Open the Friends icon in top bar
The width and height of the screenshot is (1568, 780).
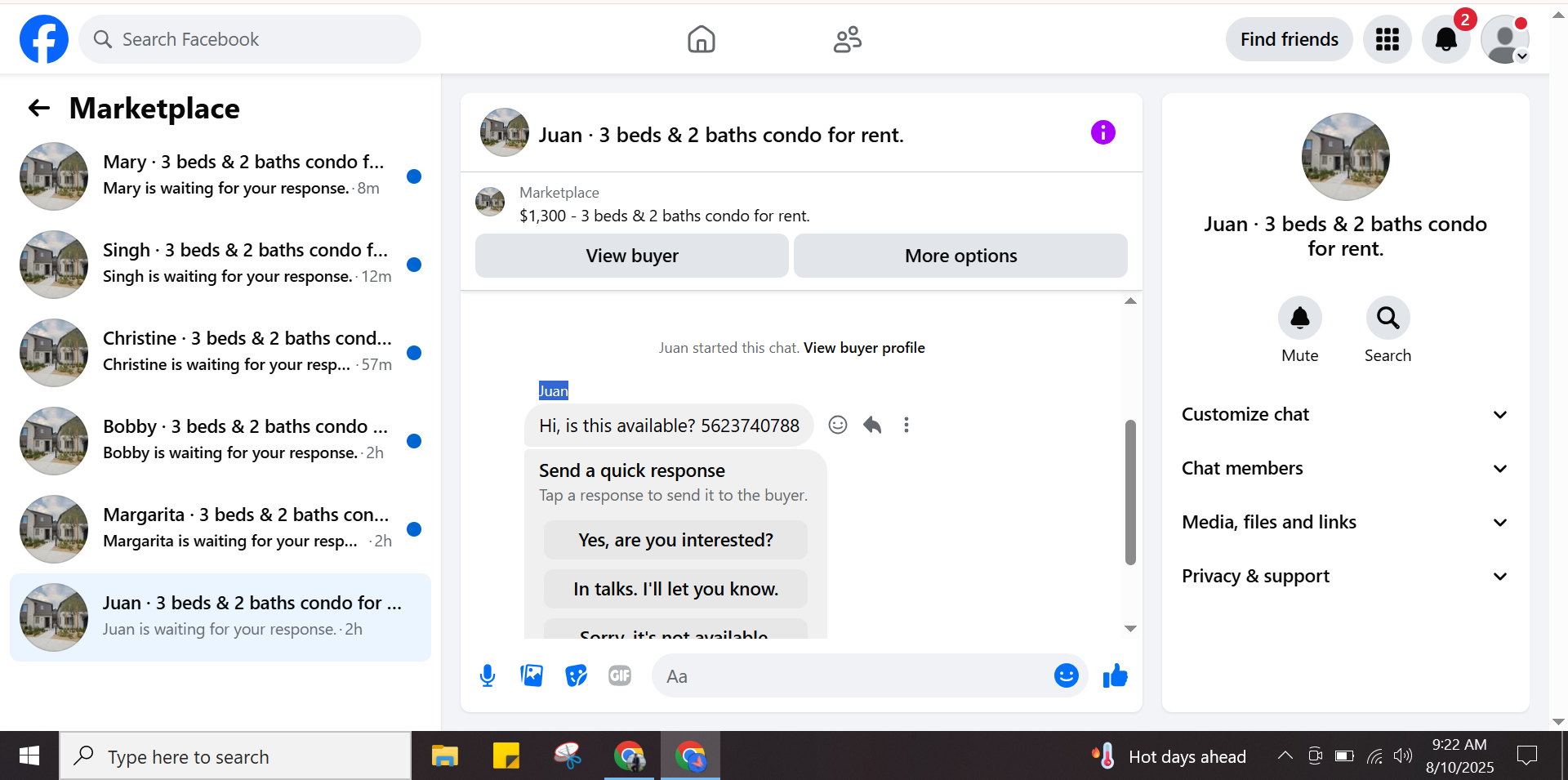pyautogui.click(x=848, y=39)
